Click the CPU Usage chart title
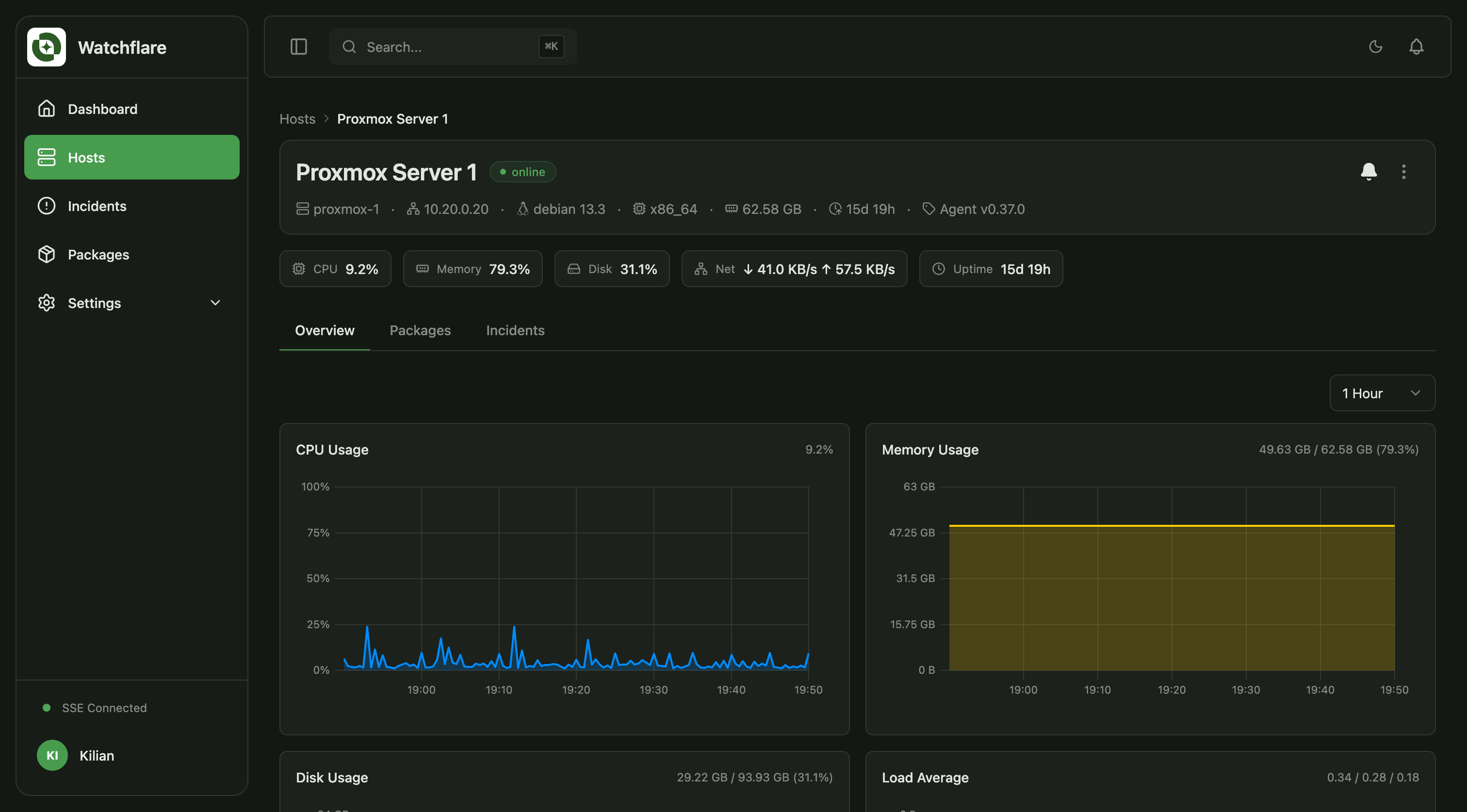Image resolution: width=1467 pixels, height=812 pixels. 332,449
